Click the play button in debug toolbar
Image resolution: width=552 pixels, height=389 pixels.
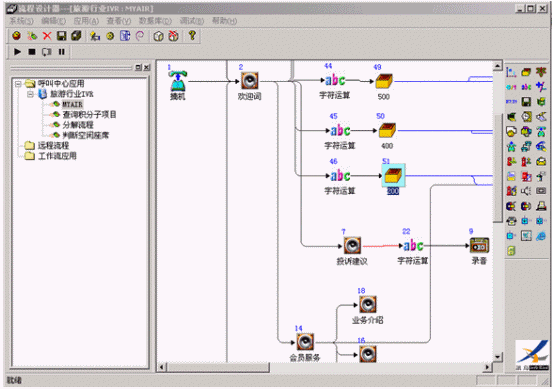(x=17, y=52)
